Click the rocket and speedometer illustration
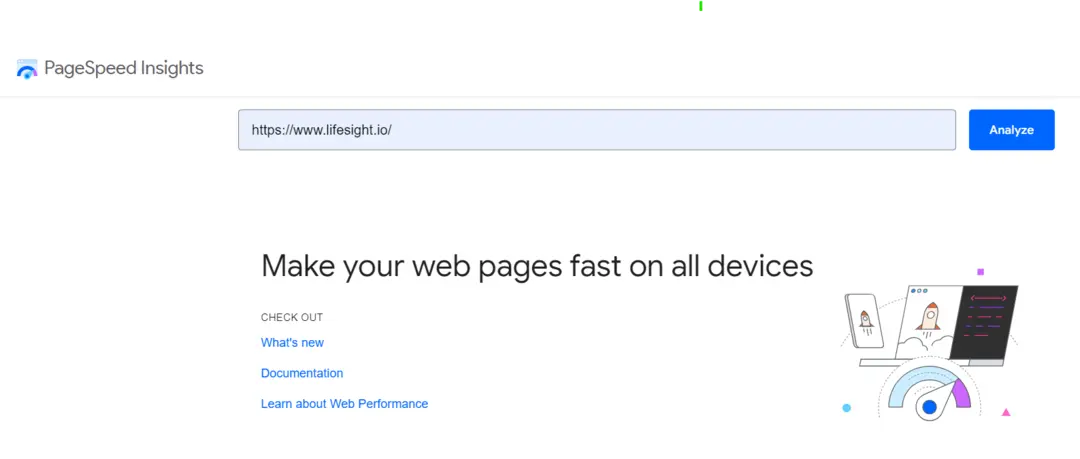This screenshot has width=1080, height=459. 929,345
